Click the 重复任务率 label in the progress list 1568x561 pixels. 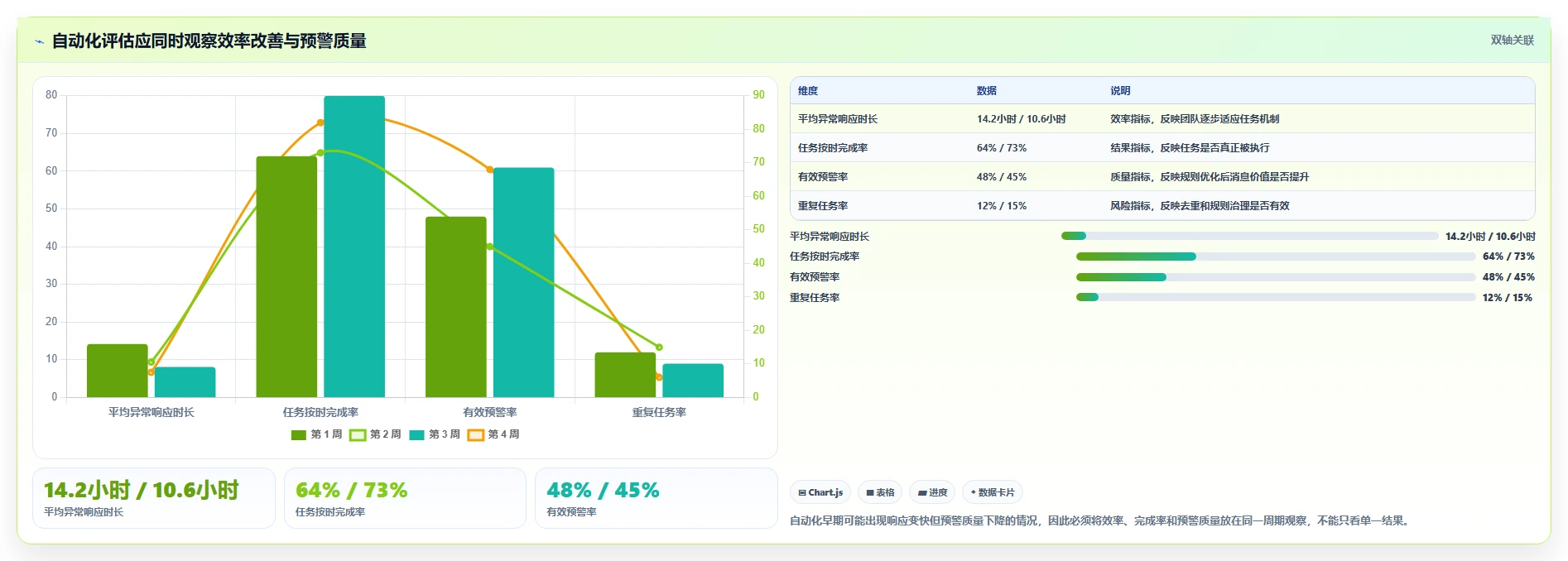(x=815, y=298)
